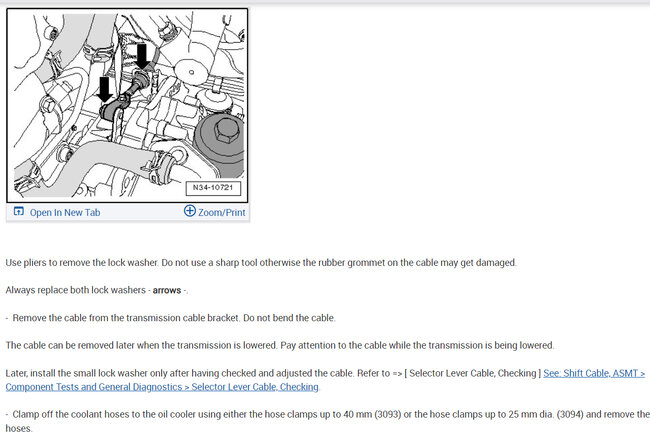Open the Zoom/Print link
This screenshot has height=436, width=650.
(x=221, y=213)
